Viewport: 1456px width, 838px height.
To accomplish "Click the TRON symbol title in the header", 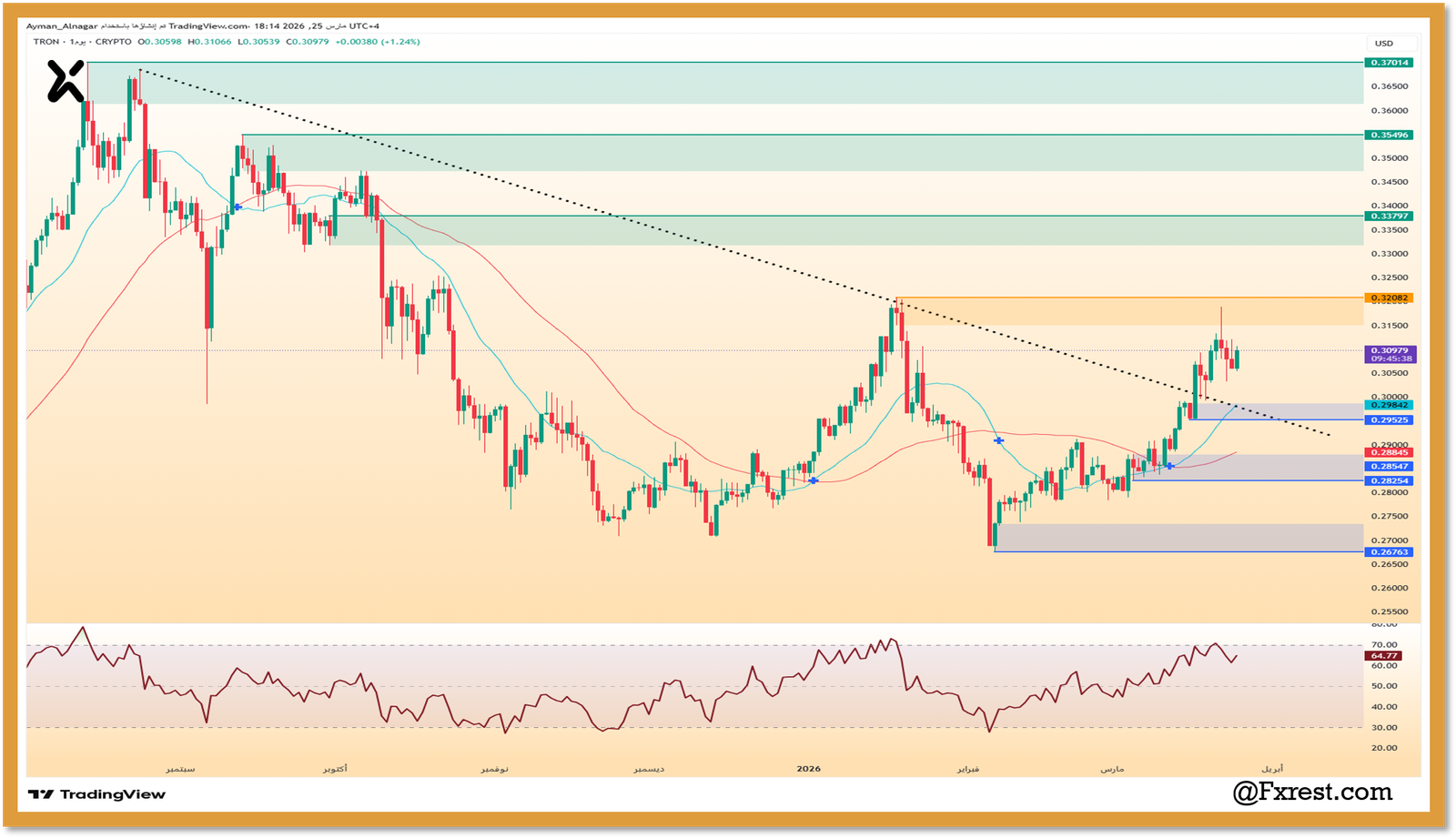I will [46, 42].
